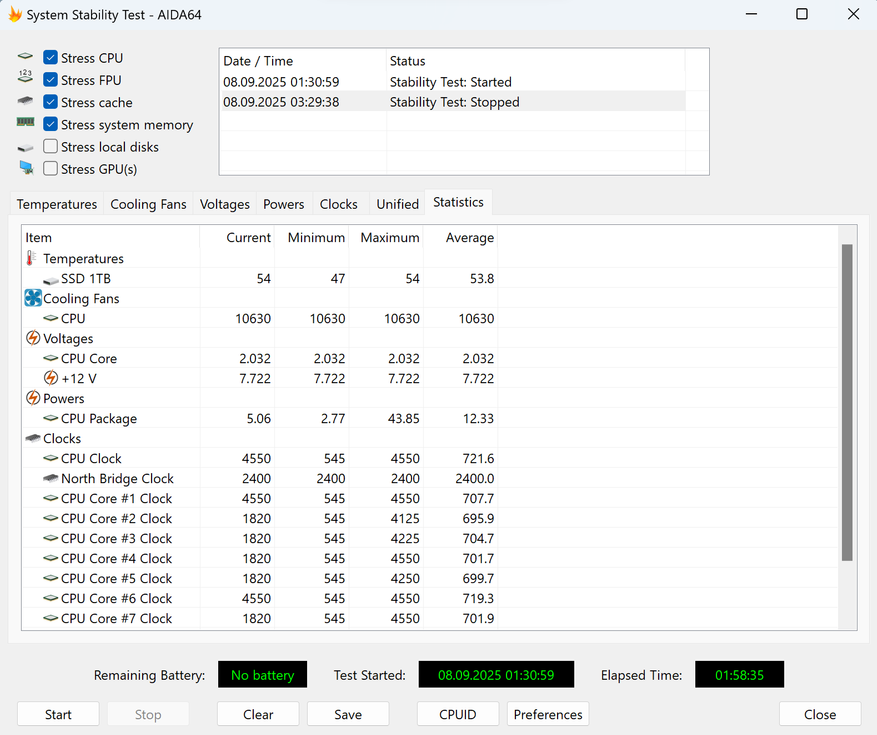Click the drive icon next to SSD 1TB

point(51,279)
